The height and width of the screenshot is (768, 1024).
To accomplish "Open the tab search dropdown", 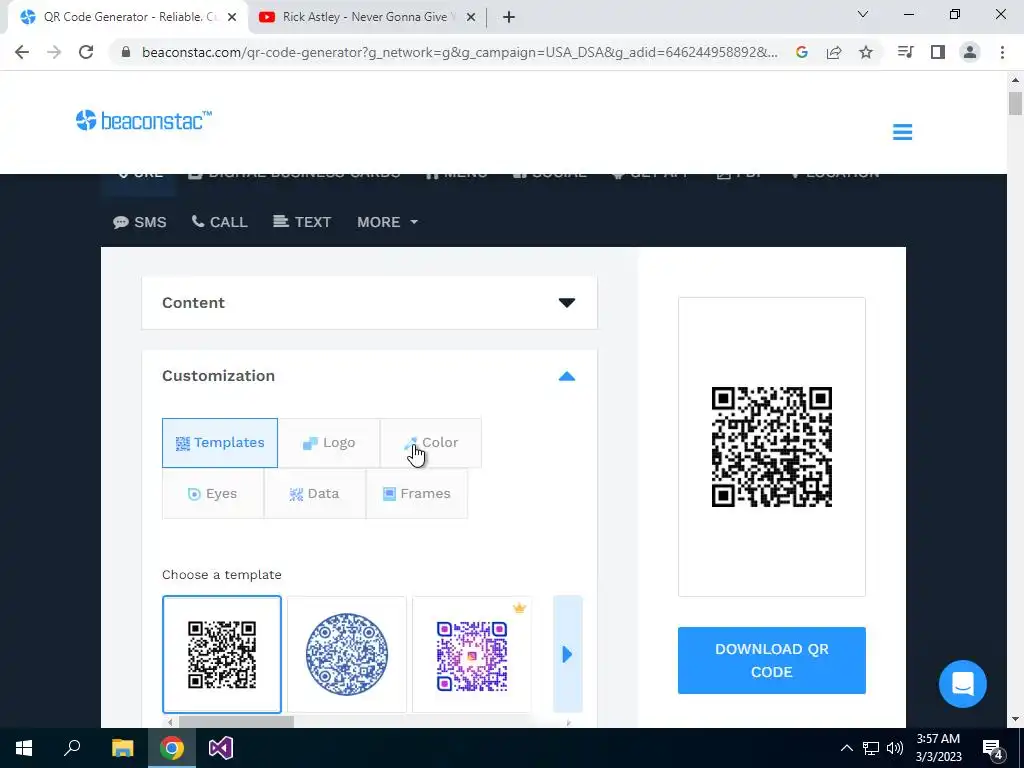I will (863, 14).
